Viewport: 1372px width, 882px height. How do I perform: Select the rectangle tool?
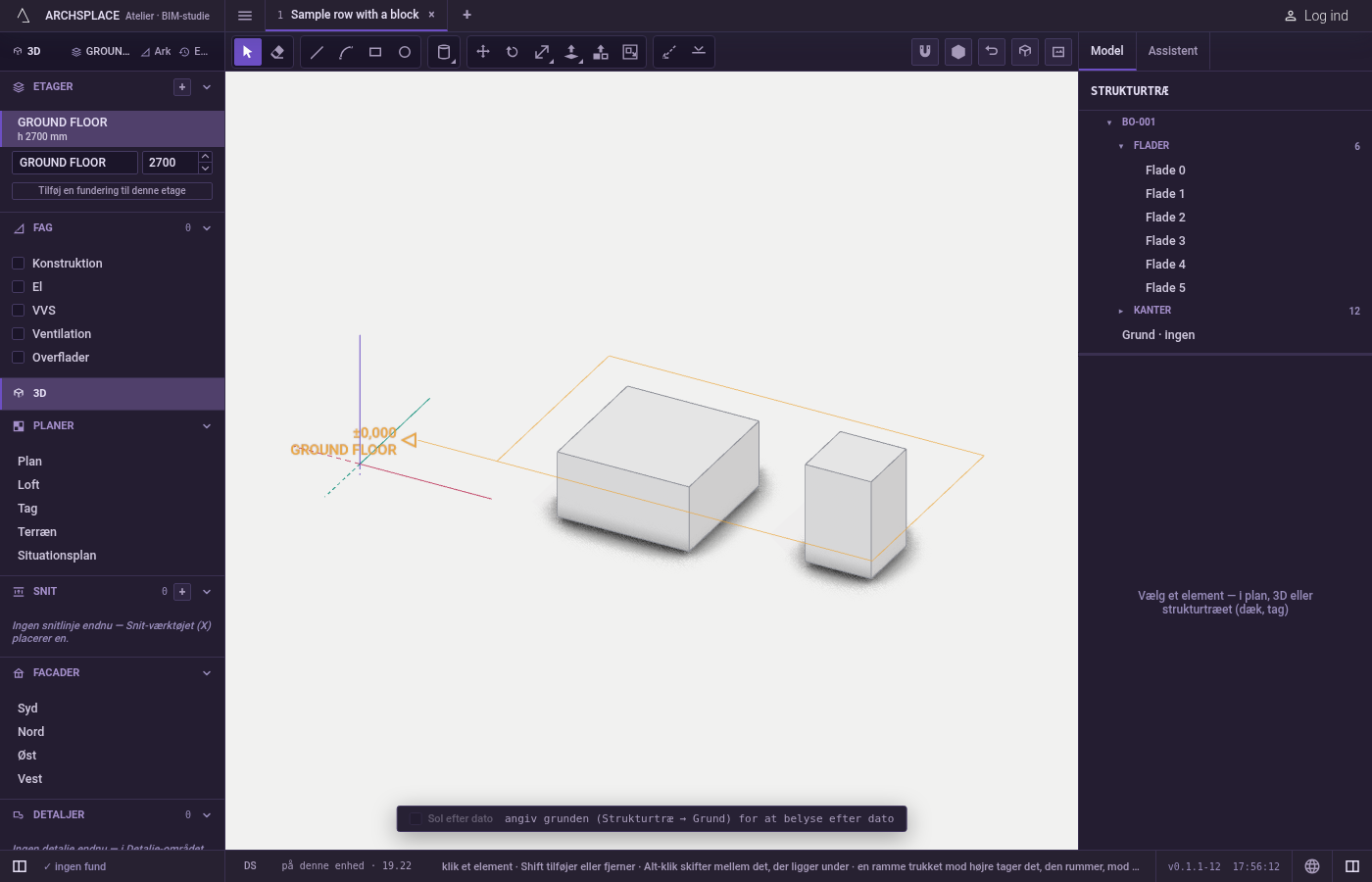point(375,52)
